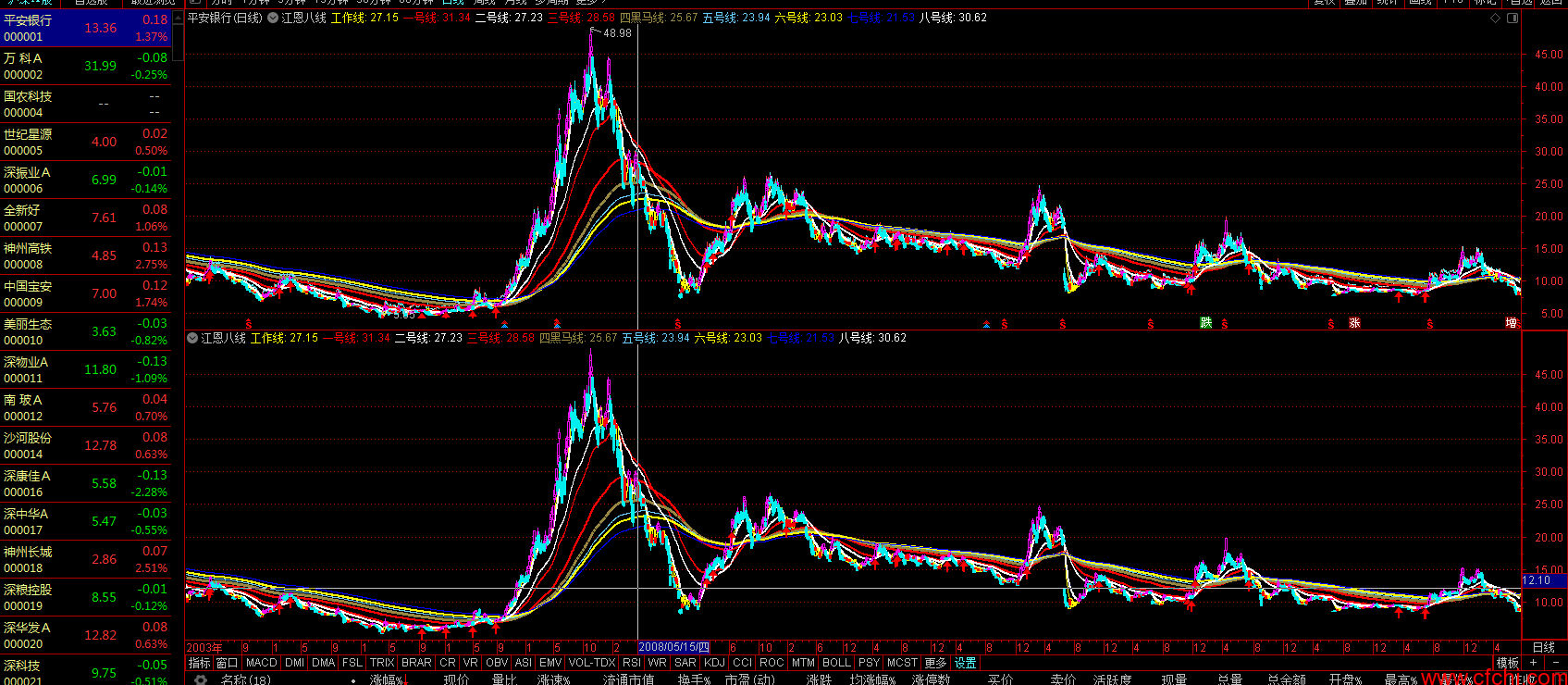Select 深华发A 000020 in the stock list
This screenshot has height=685, width=1568.
(86, 635)
